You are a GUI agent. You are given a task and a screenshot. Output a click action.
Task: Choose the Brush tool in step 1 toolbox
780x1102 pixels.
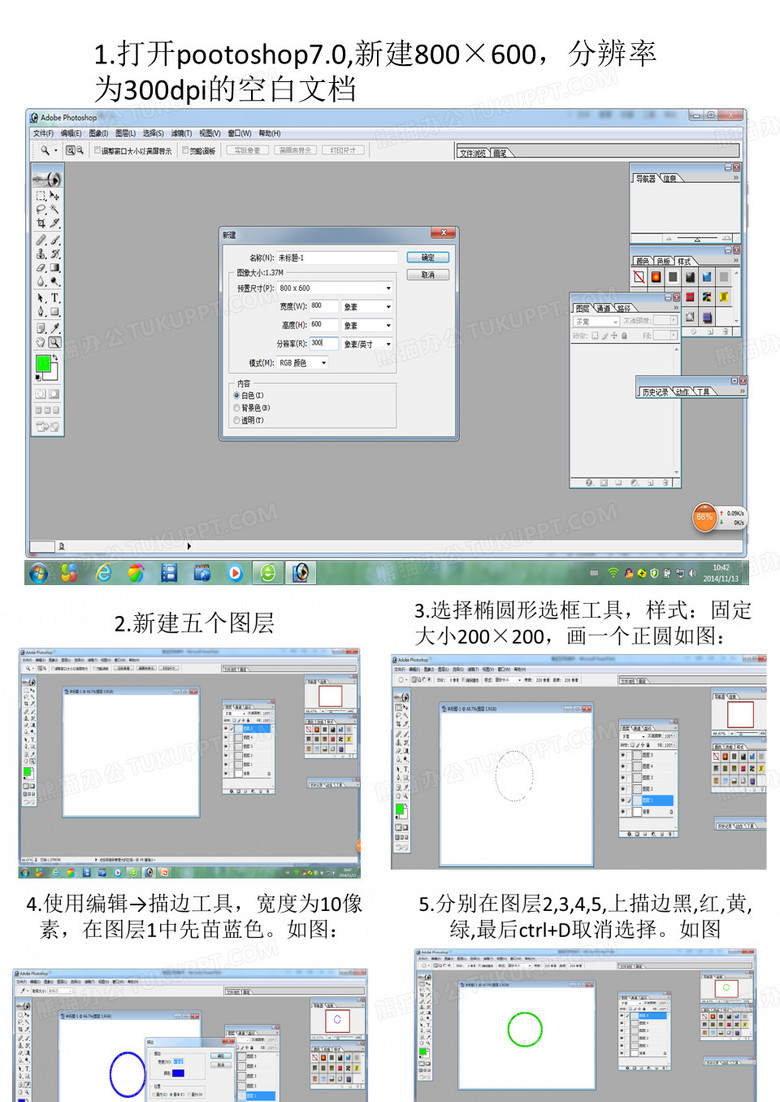coord(55,240)
